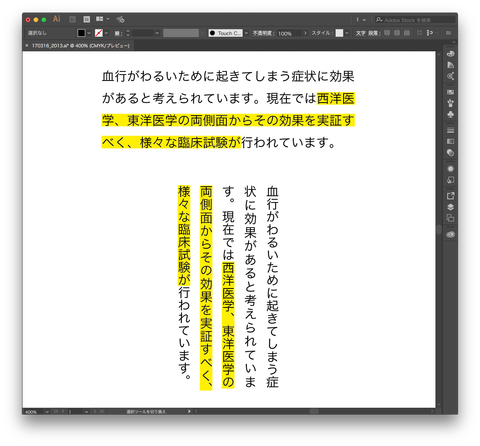Screen dimensions: 480x446
Task: Click the Align To selection icon in control bar
Action: 430,33
